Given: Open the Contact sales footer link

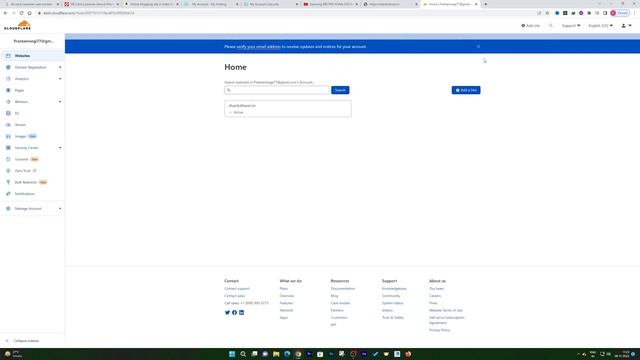Looking at the screenshot, I should click(235, 296).
